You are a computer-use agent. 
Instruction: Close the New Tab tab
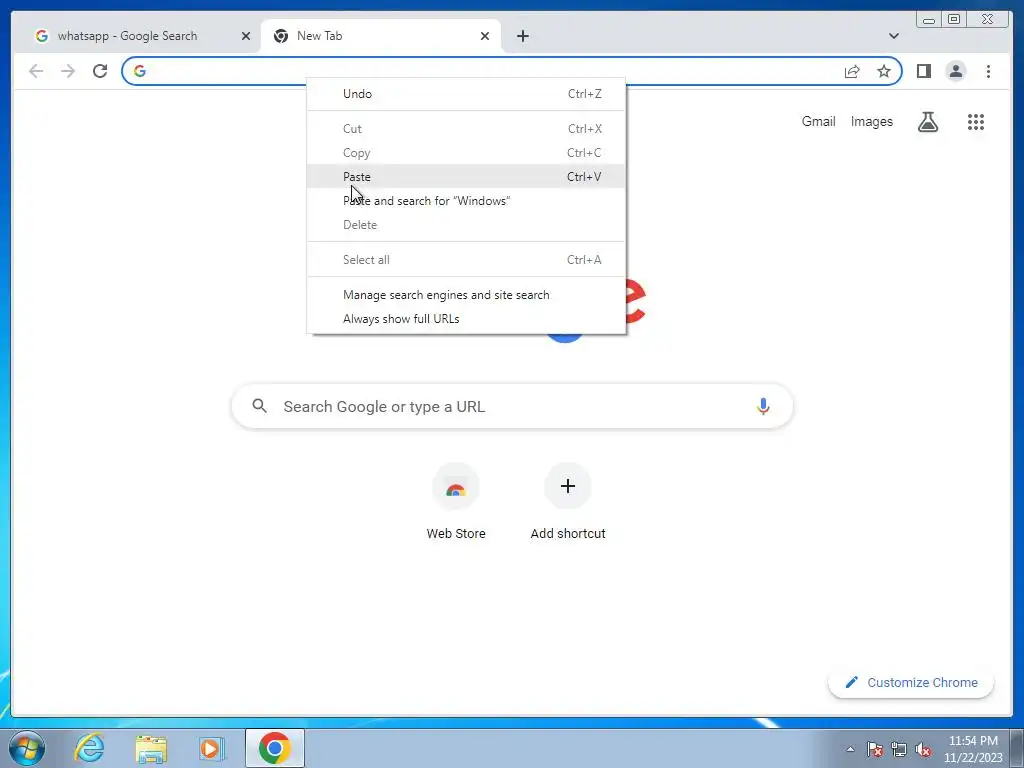[x=485, y=36]
